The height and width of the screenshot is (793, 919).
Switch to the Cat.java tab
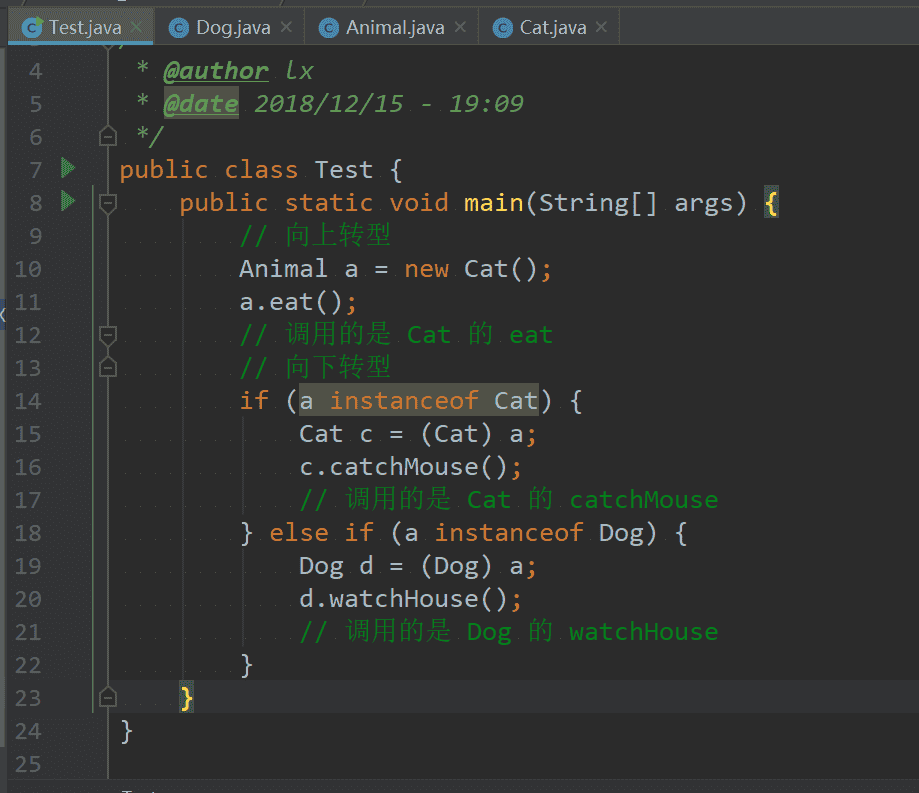(552, 27)
